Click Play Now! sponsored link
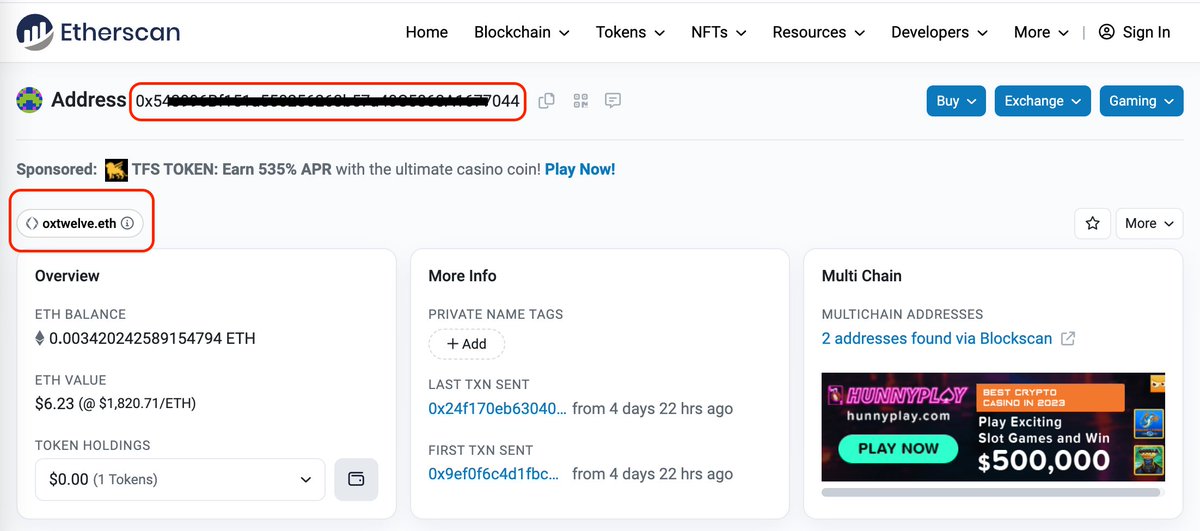The image size is (1200, 531). (x=580, y=169)
